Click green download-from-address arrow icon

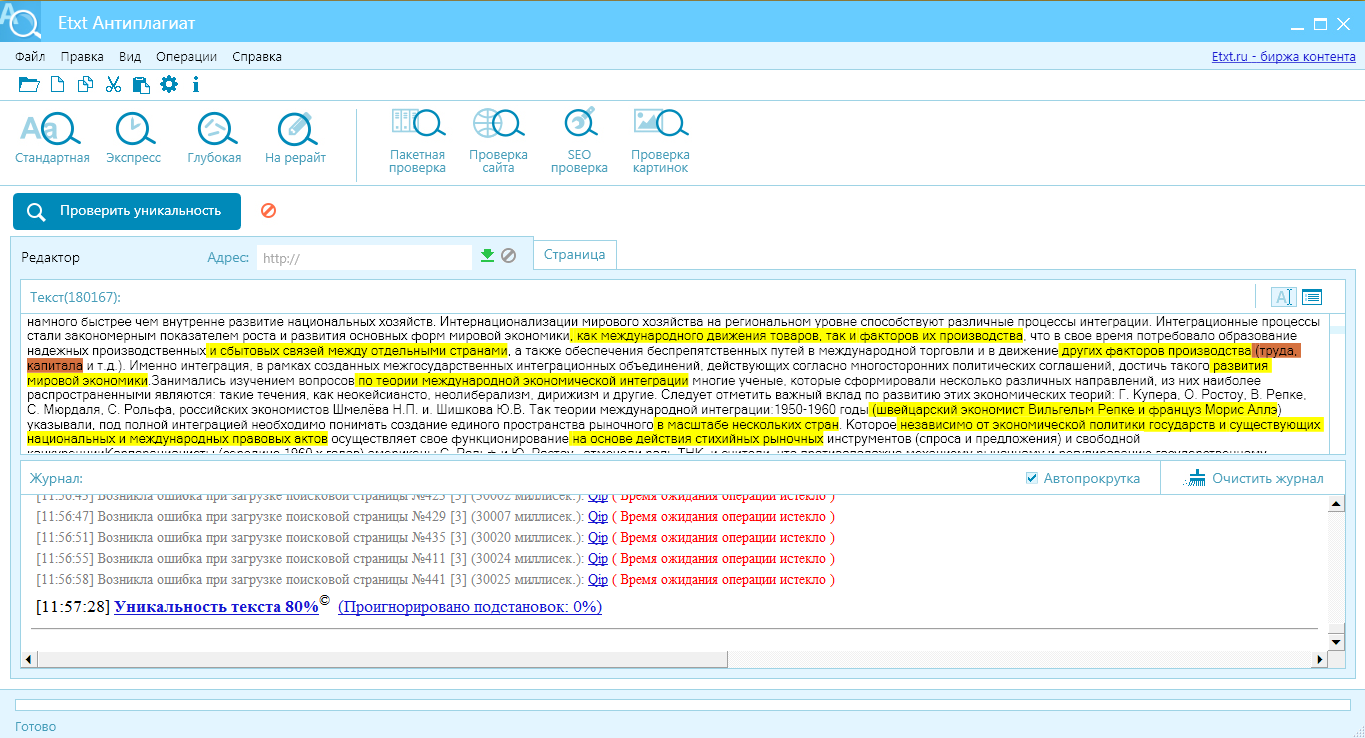point(487,256)
